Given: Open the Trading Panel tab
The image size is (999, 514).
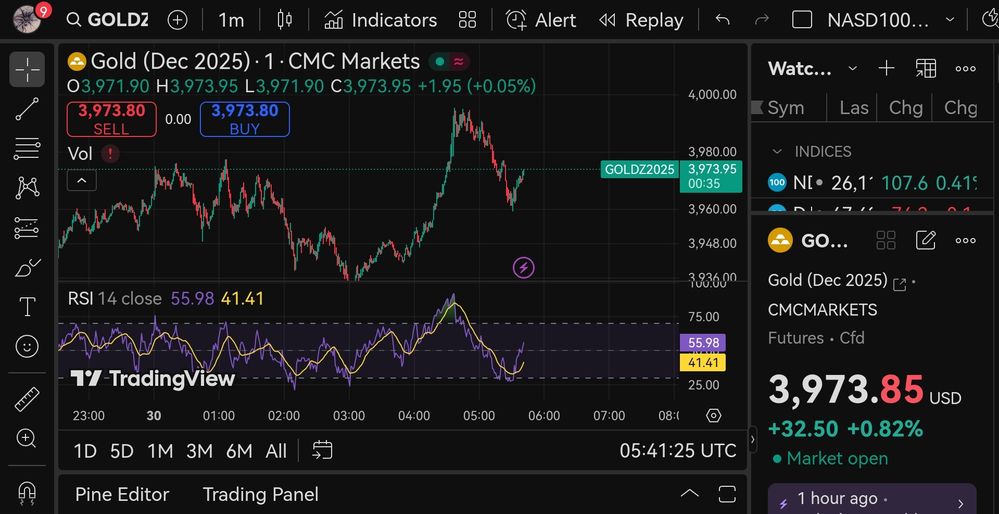Looking at the screenshot, I should 261,494.
